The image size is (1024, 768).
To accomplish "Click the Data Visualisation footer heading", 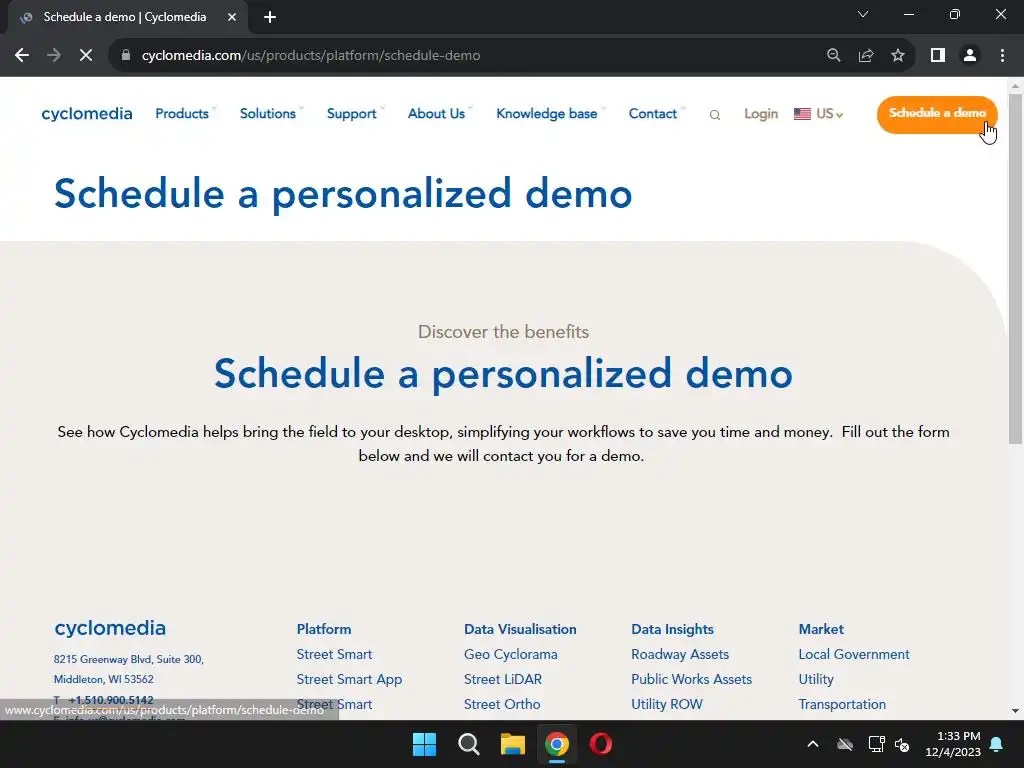I will click(x=520, y=629).
